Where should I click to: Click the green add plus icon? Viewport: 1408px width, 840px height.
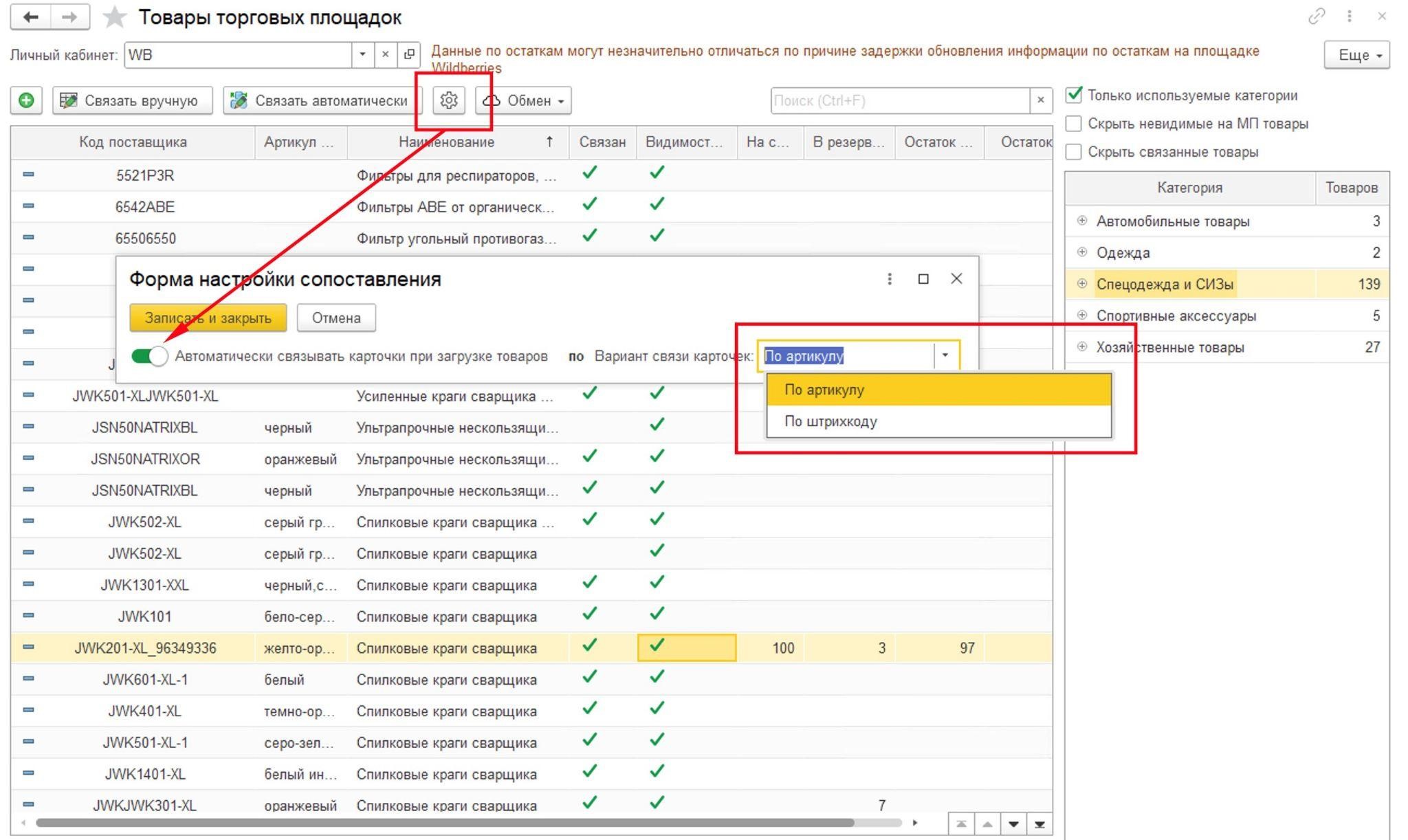(26, 100)
